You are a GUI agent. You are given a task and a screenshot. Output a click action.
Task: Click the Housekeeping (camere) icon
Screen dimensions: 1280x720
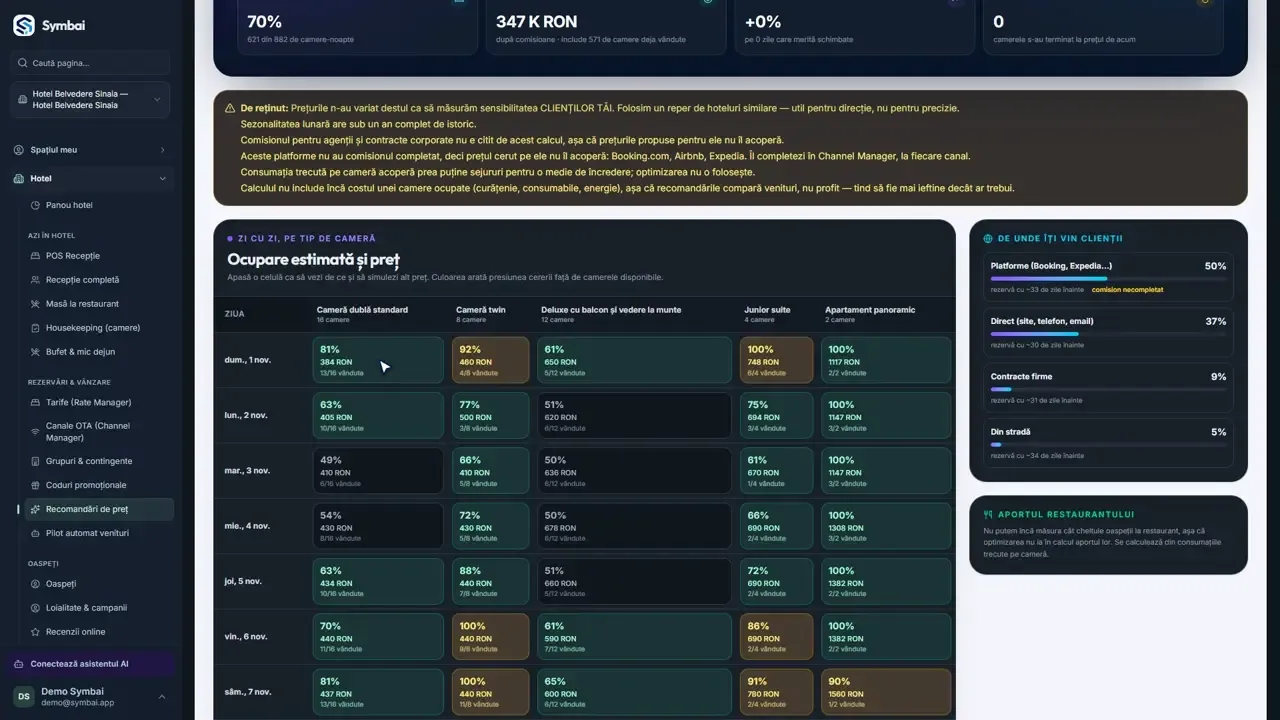[x=36, y=328]
